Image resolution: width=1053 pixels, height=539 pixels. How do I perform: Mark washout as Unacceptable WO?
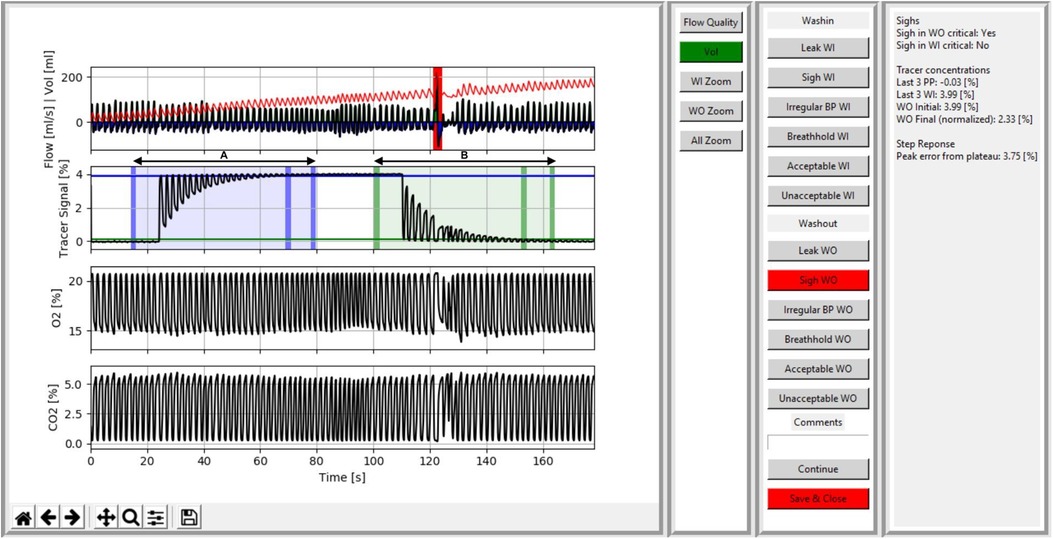(818, 398)
